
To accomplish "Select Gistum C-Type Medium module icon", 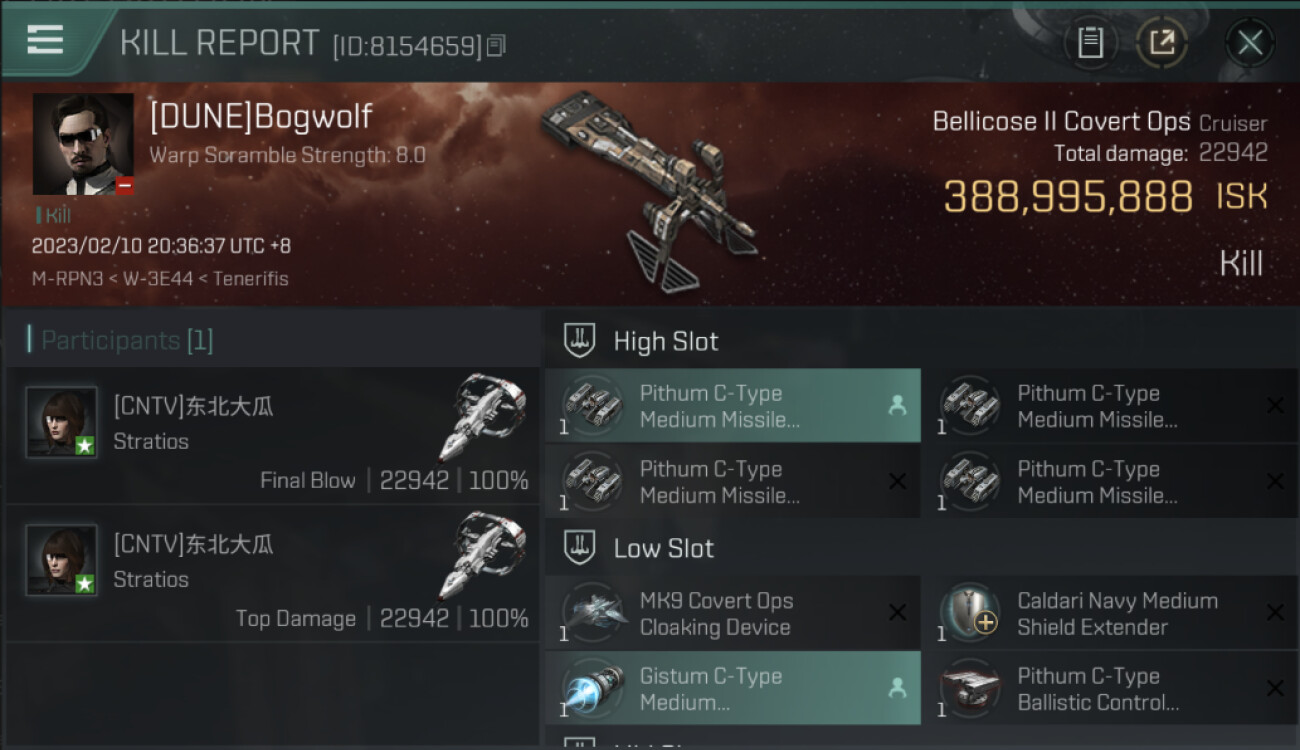I will [594, 688].
